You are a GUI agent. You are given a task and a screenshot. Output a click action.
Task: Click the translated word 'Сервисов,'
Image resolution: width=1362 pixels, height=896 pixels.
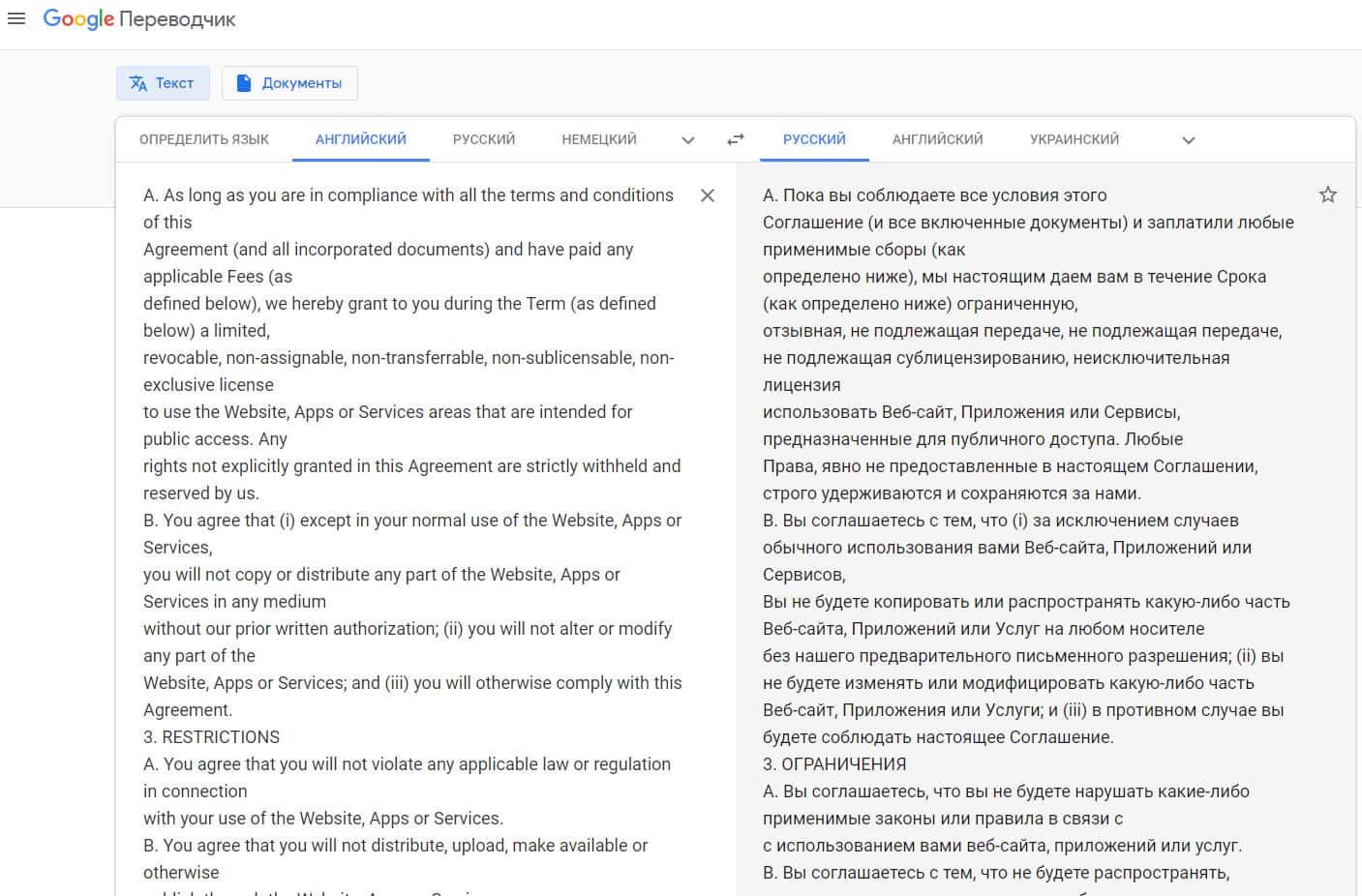point(804,575)
